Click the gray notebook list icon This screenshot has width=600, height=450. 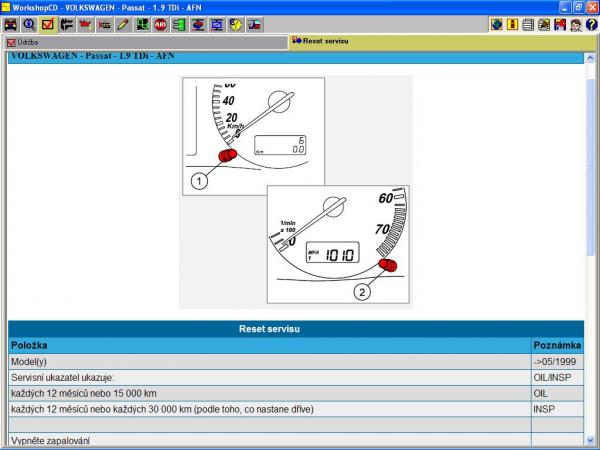(x=528, y=24)
